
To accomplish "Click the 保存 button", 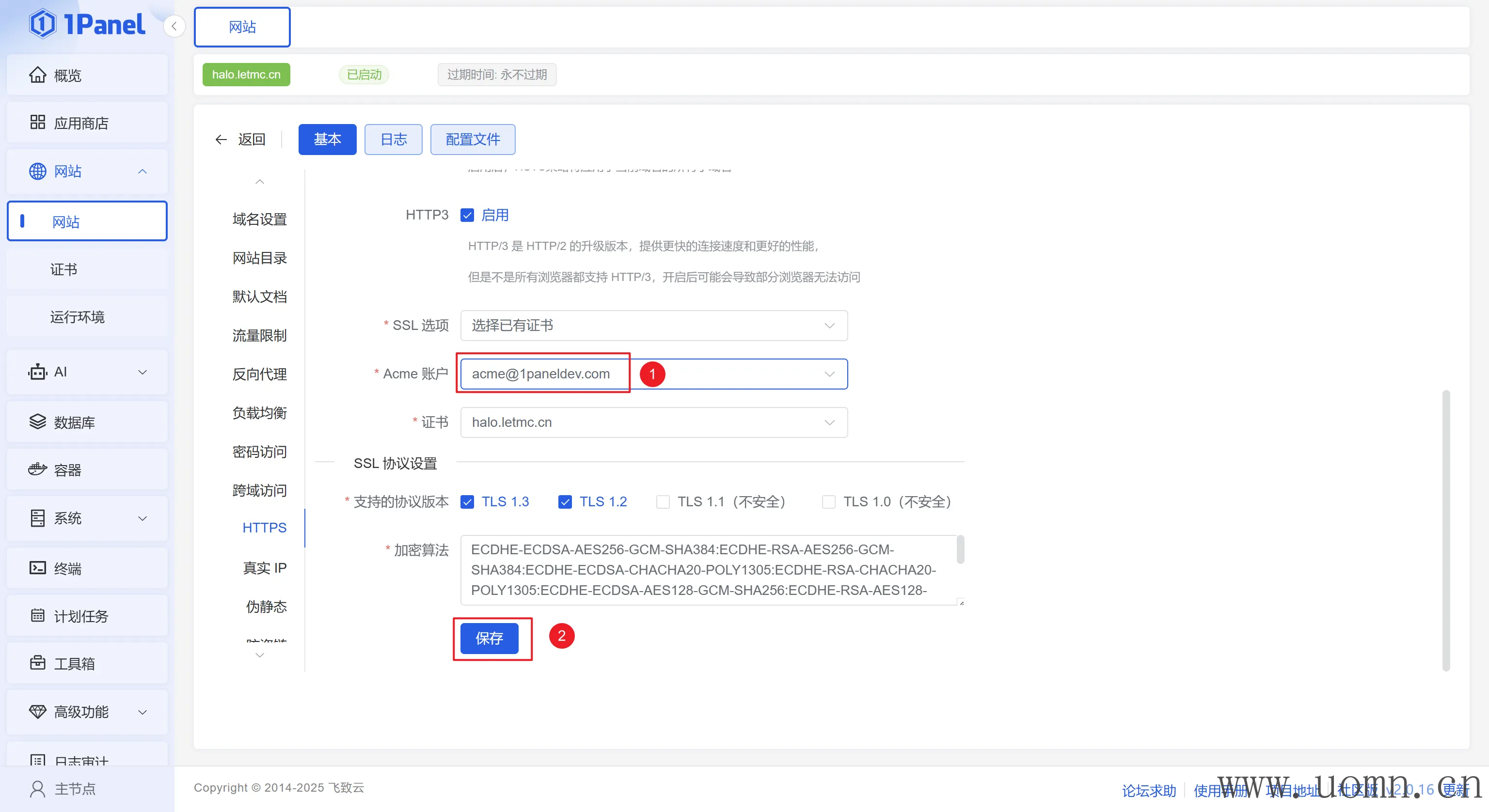I will 489,638.
